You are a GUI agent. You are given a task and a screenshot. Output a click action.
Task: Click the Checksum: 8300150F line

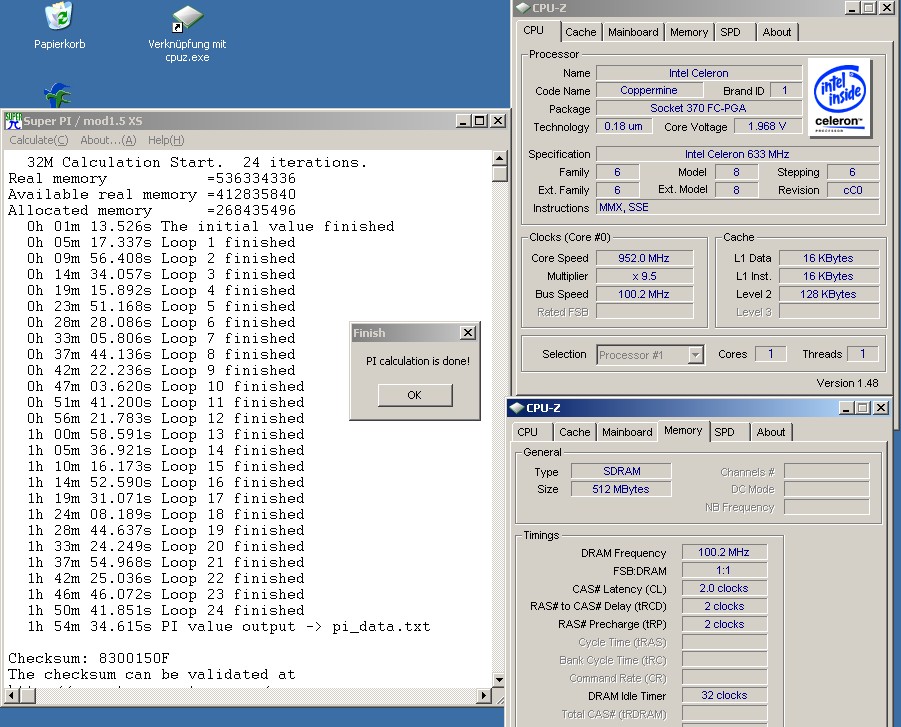[88, 658]
